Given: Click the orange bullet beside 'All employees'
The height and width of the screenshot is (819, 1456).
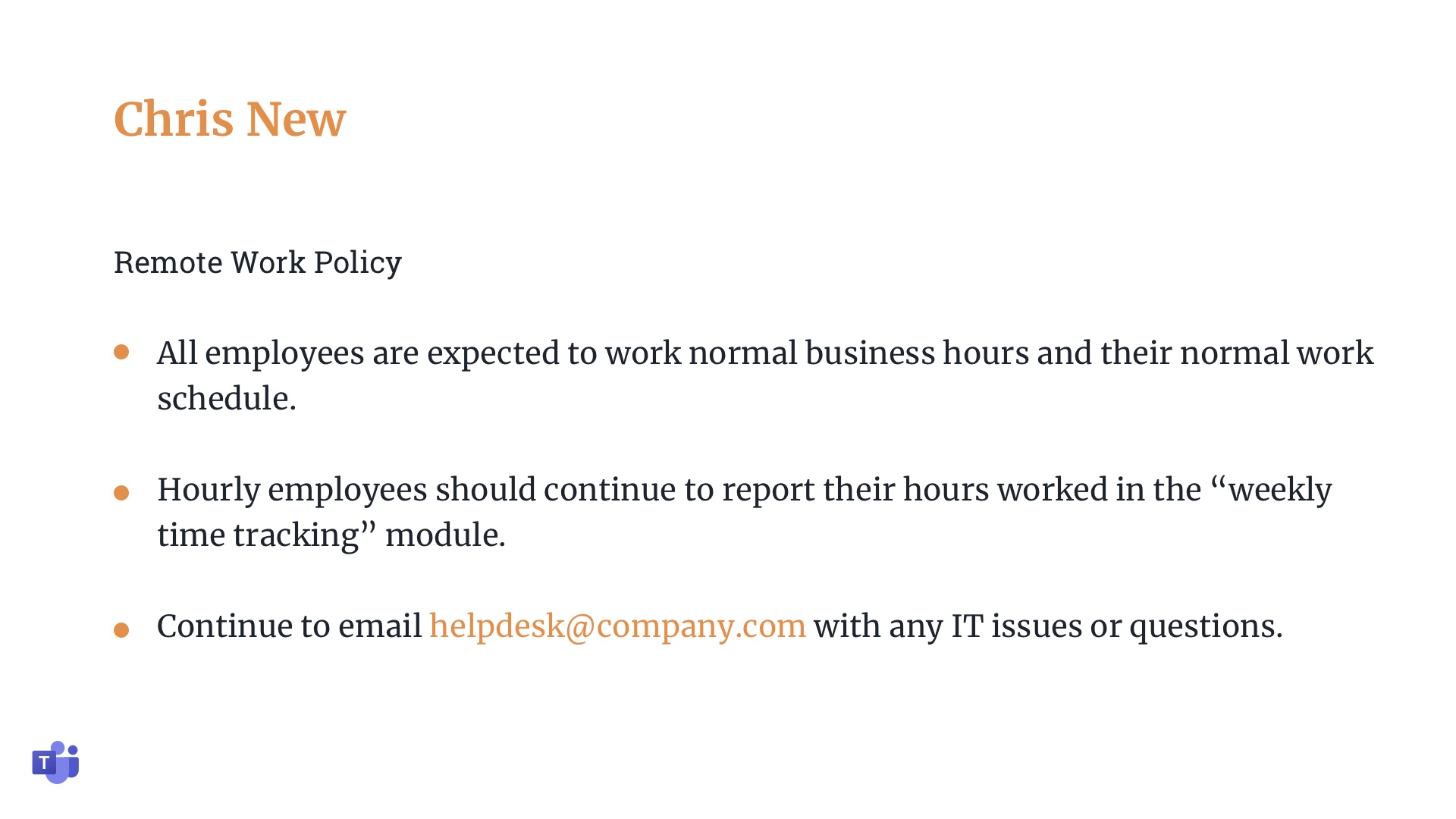Looking at the screenshot, I should pos(121,352).
